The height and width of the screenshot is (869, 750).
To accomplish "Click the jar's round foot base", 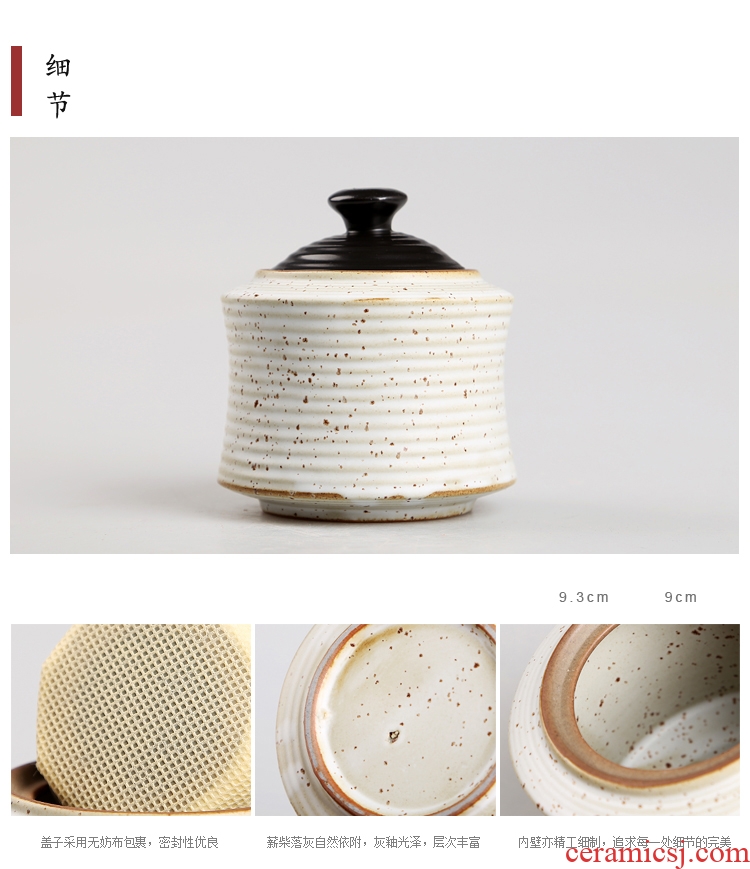I will coord(368,507).
